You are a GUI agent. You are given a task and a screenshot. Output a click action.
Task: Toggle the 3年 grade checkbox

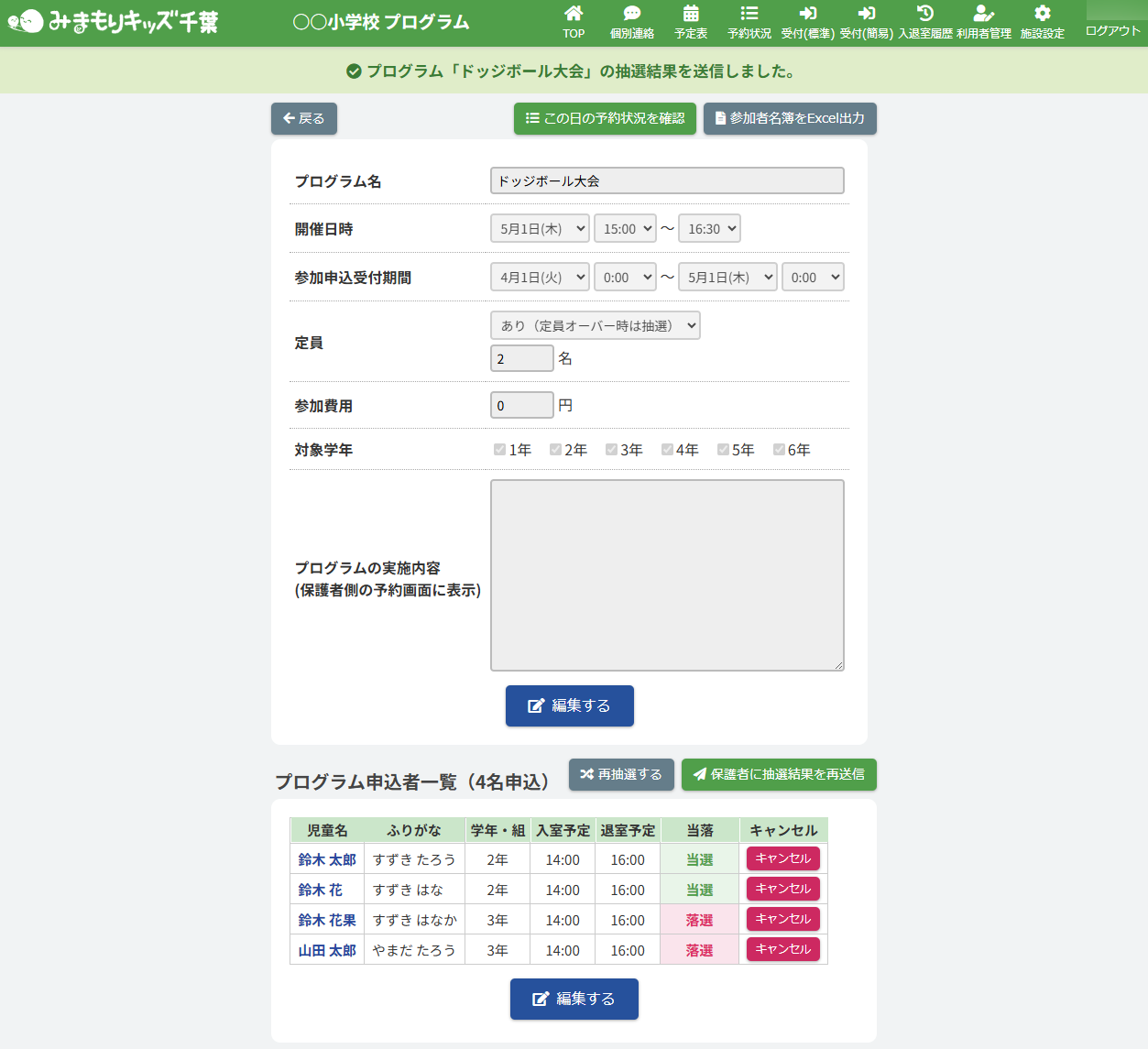point(611,450)
